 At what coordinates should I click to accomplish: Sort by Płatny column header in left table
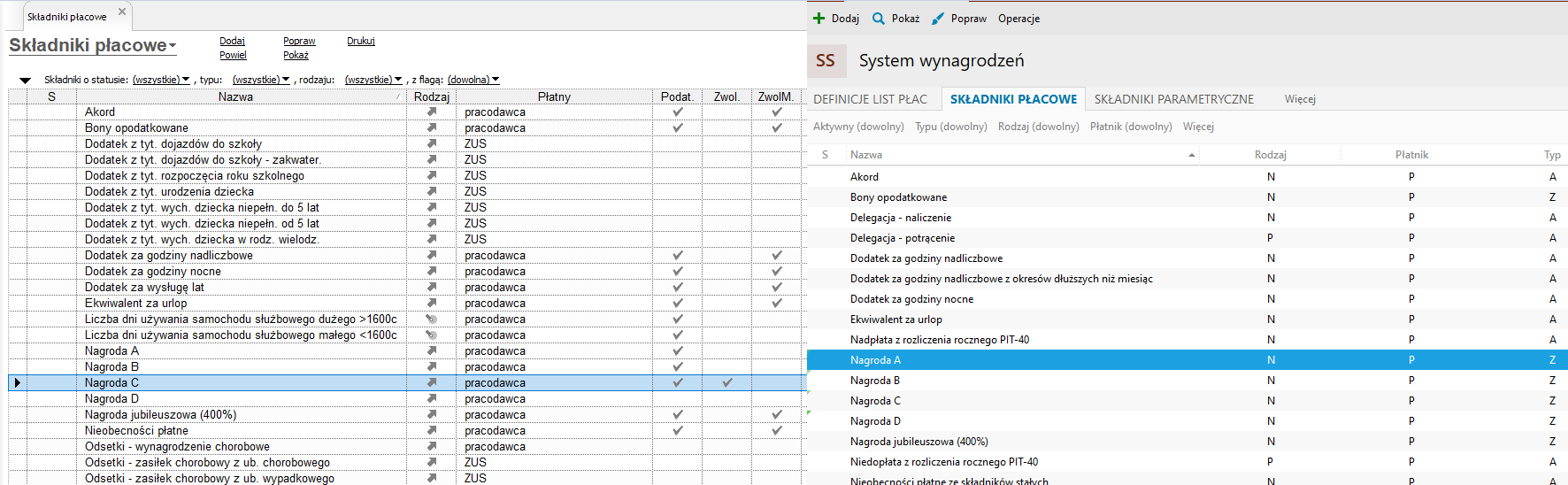(554, 96)
